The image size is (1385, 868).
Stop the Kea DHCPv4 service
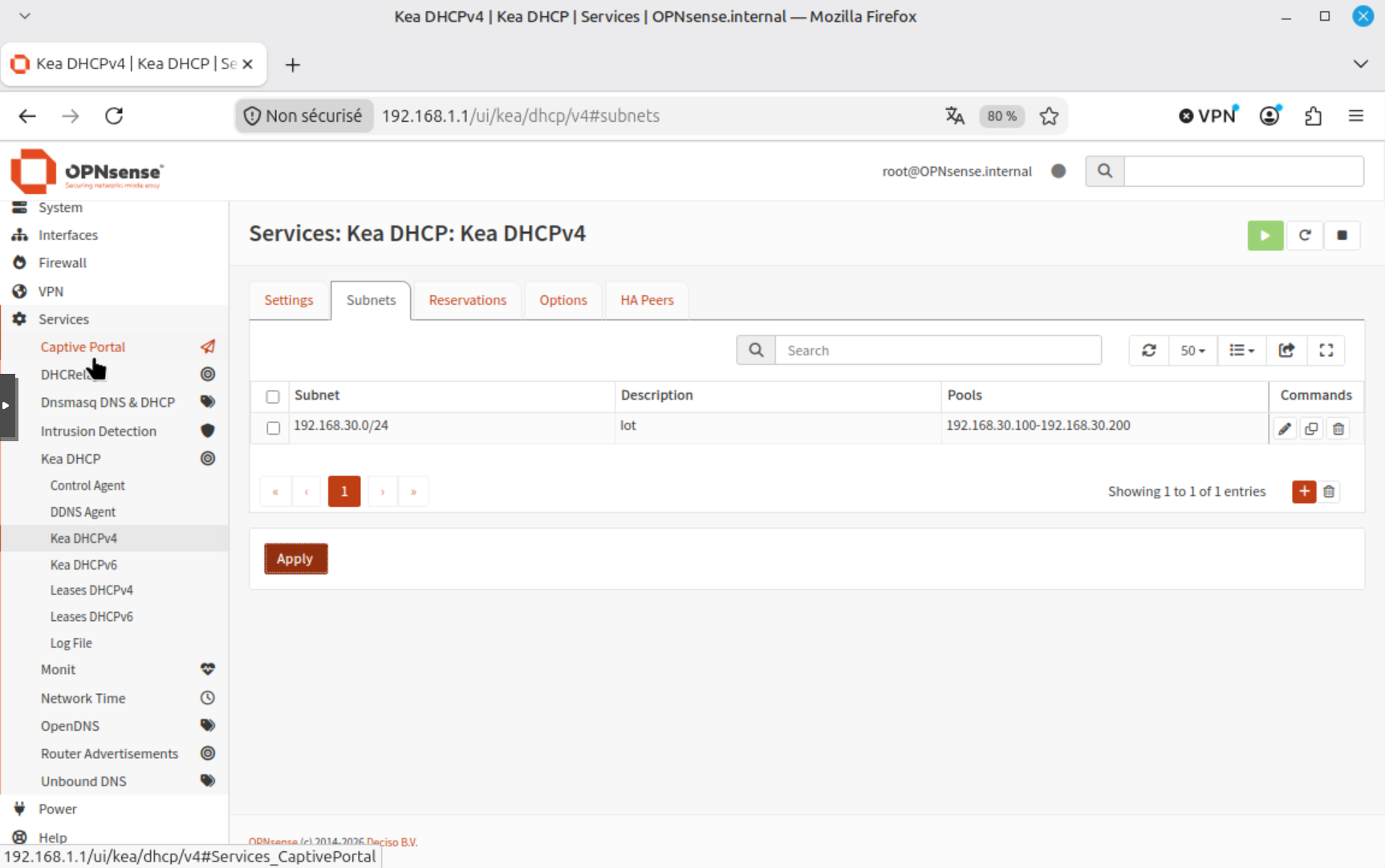coord(1342,235)
